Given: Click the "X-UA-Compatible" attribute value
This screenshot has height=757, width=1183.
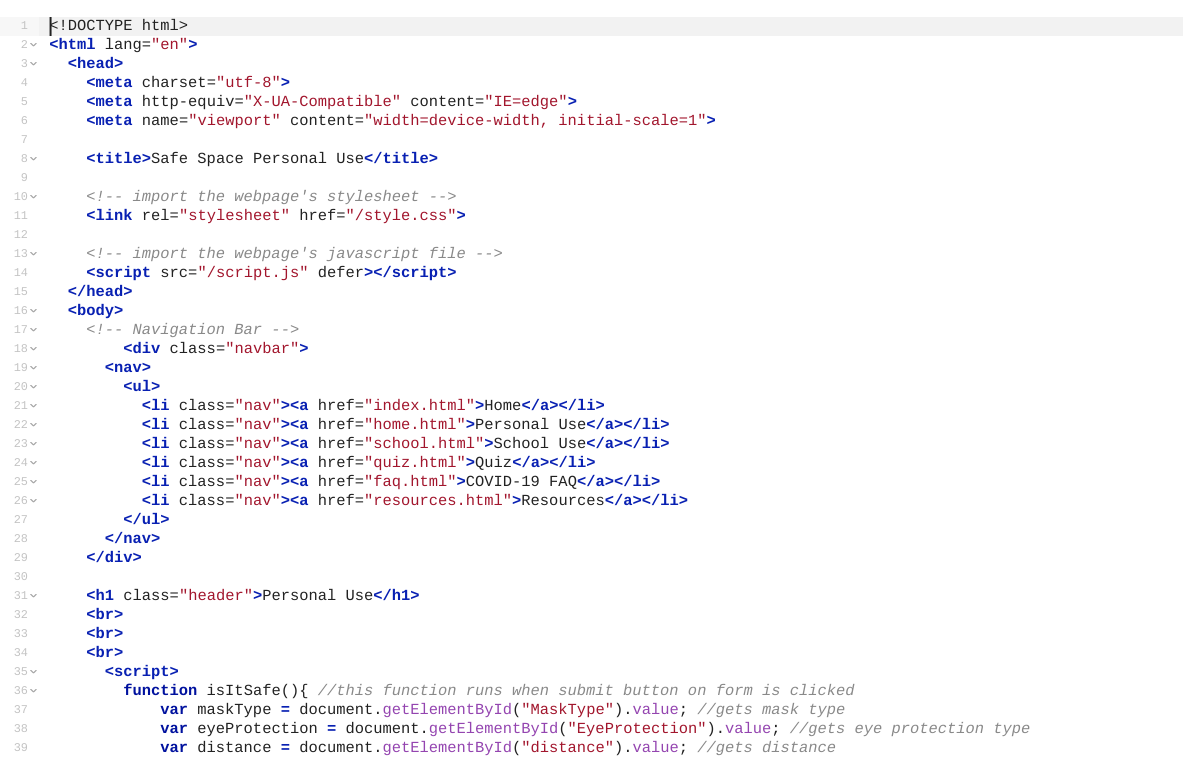Looking at the screenshot, I should (322, 101).
